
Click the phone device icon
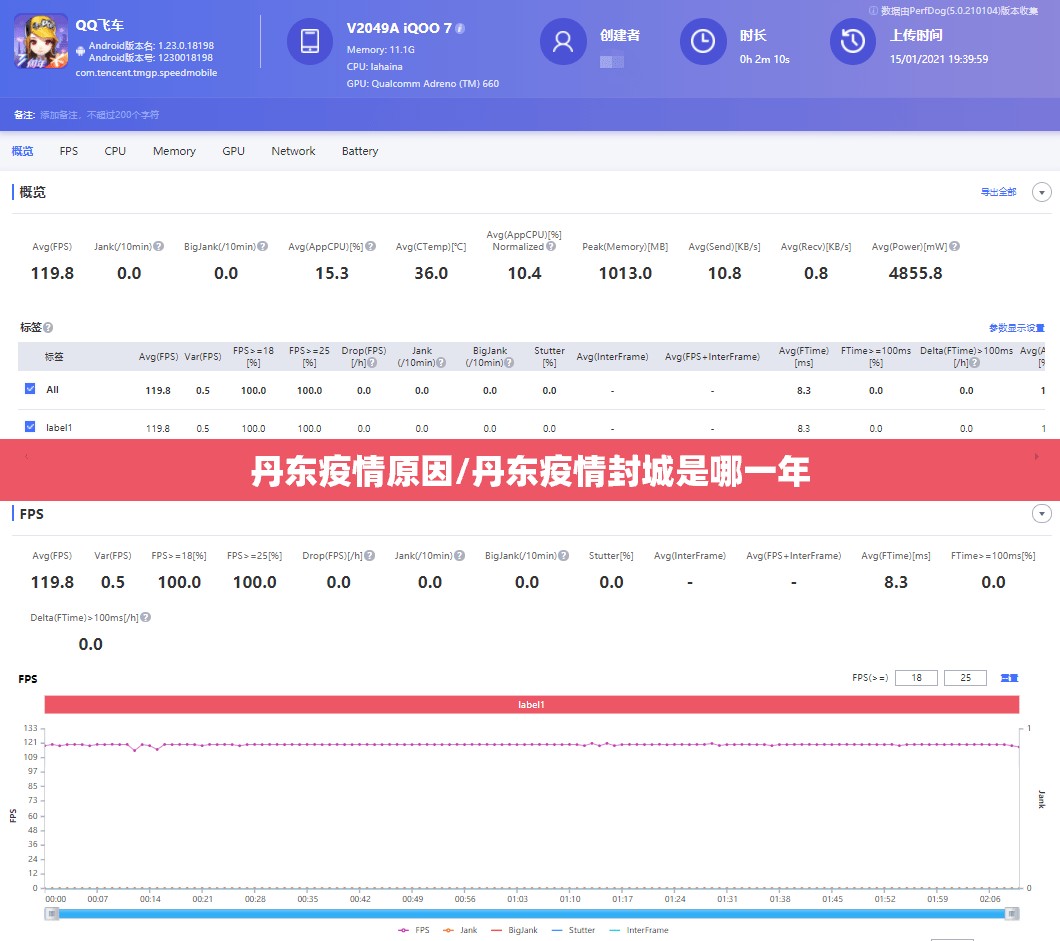click(x=310, y=41)
